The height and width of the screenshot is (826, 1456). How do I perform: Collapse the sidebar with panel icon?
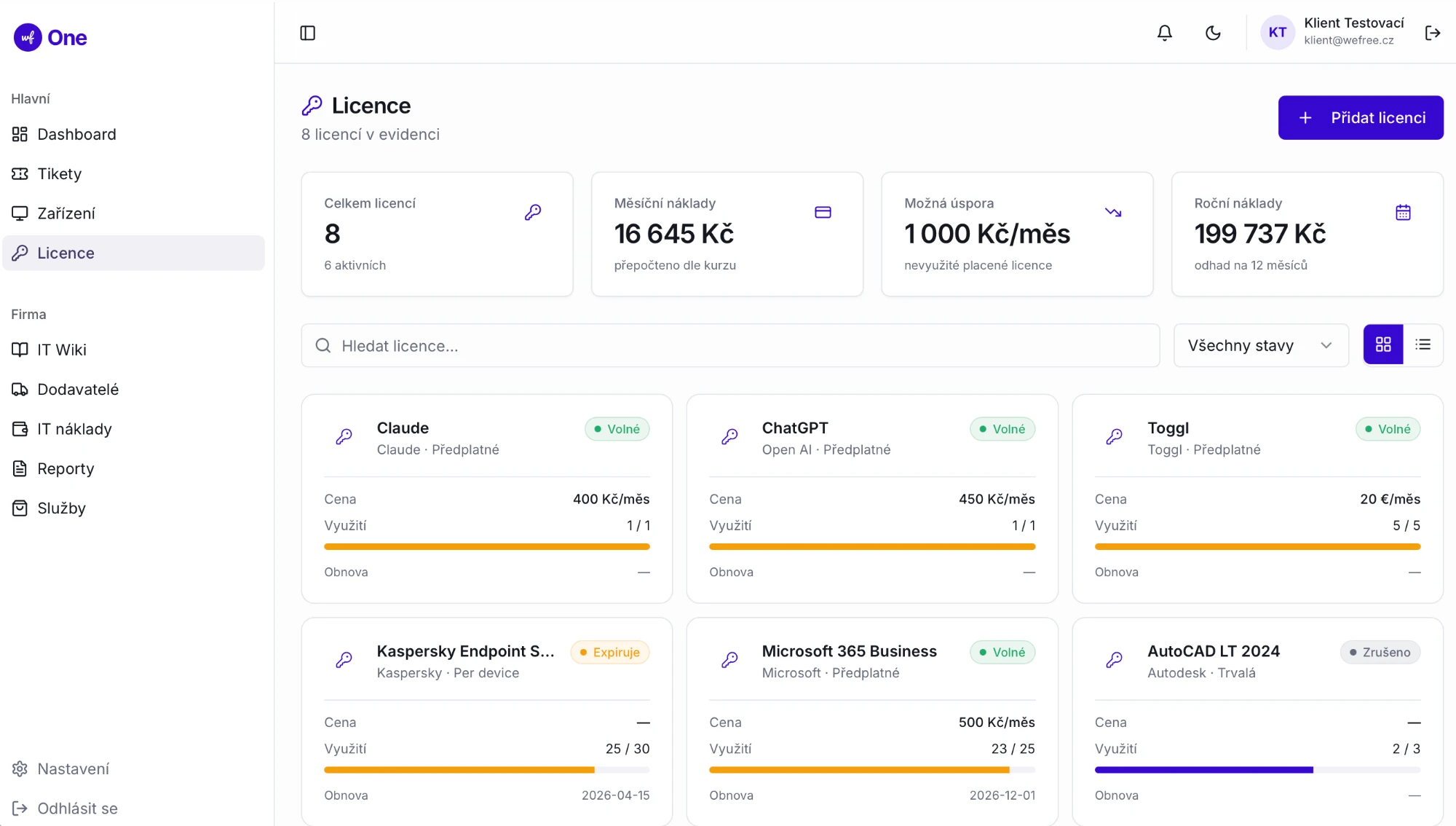[307, 33]
